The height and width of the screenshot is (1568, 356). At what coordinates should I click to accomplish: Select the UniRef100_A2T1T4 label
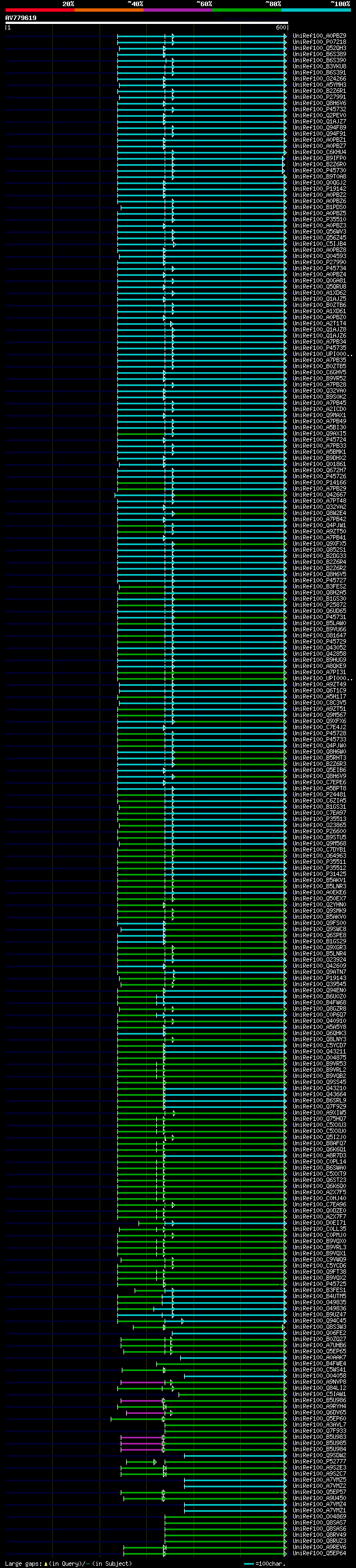(x=319, y=323)
